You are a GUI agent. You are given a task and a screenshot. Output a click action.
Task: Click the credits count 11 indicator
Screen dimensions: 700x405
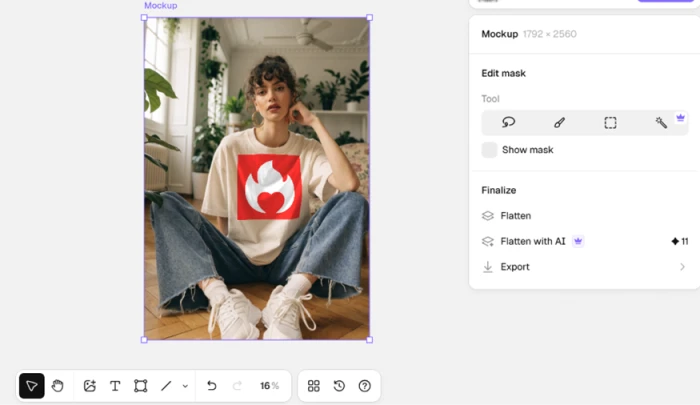click(680, 242)
